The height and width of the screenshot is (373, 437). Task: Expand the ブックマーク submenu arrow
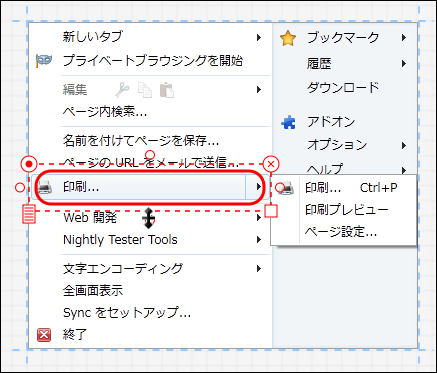[x=404, y=37]
